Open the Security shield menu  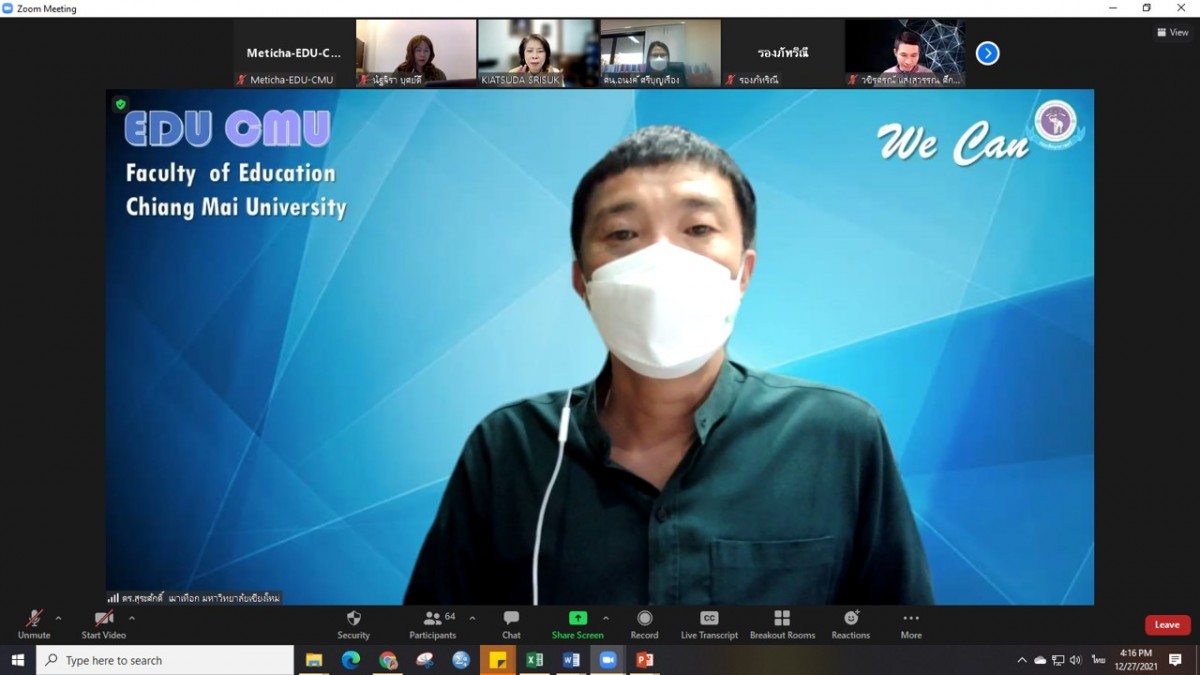(x=353, y=624)
